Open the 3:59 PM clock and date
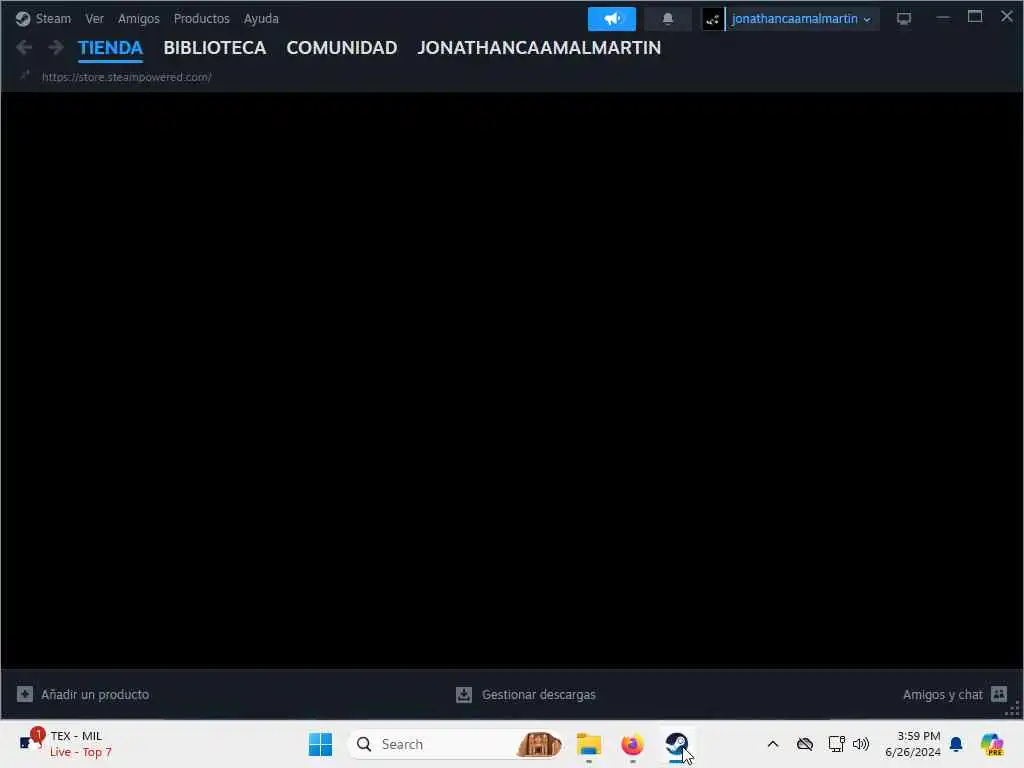Viewport: 1024px width, 768px height. pyautogui.click(x=912, y=744)
